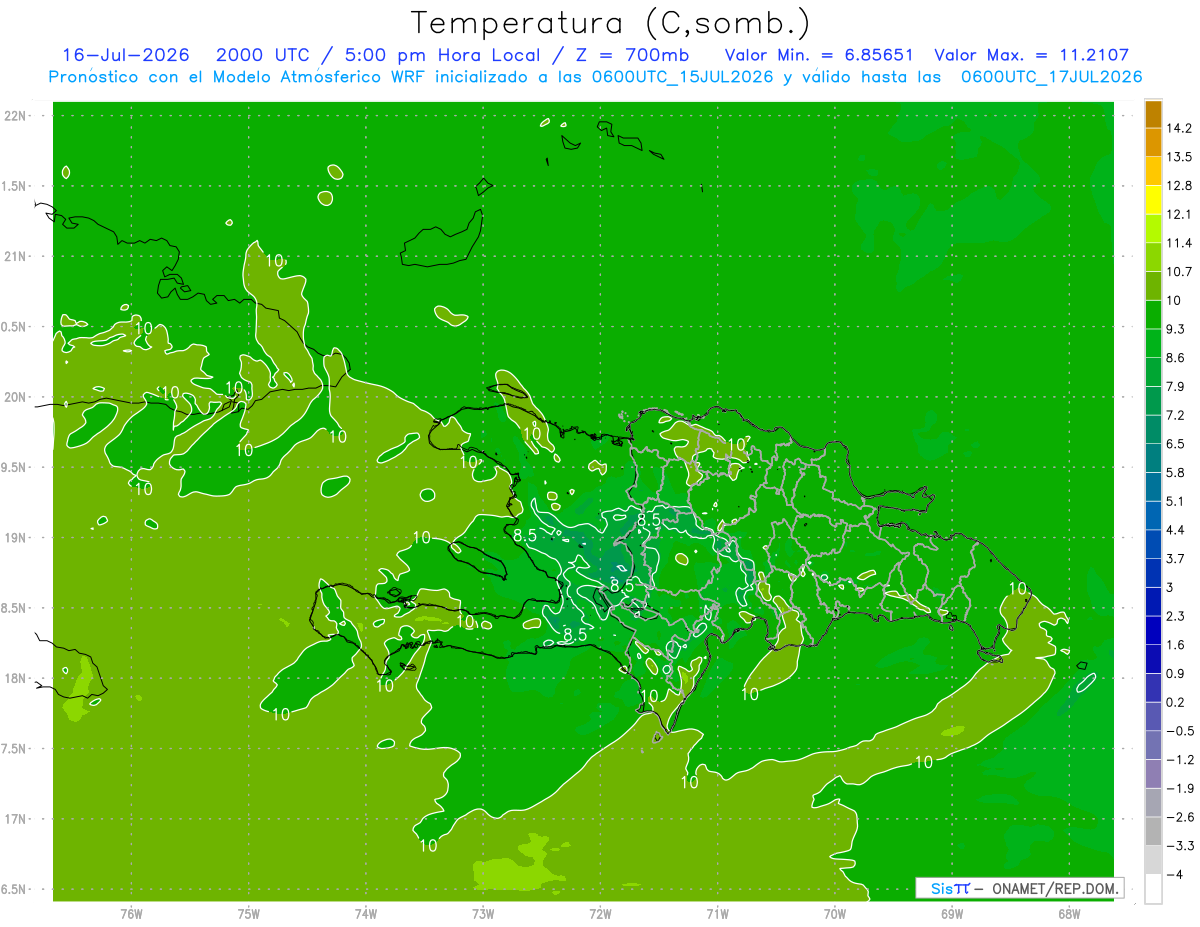Click the "2.3" colorbar value

(1175, 616)
